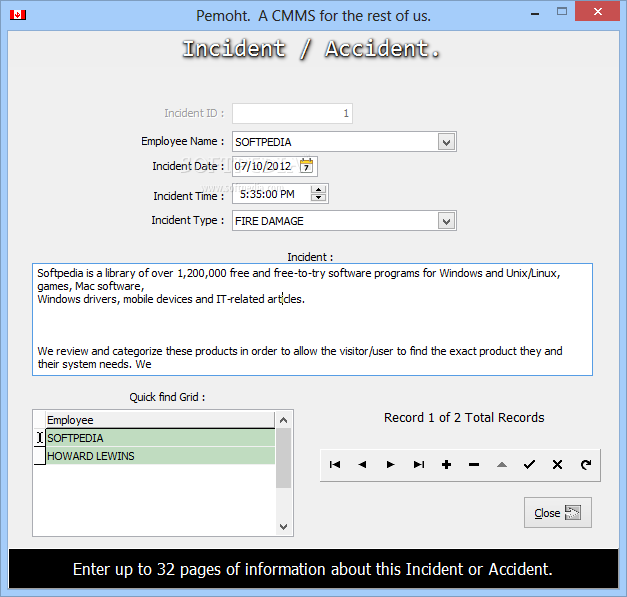Refresh data with curved arrow icon
627x597 pixels.
click(x=586, y=465)
